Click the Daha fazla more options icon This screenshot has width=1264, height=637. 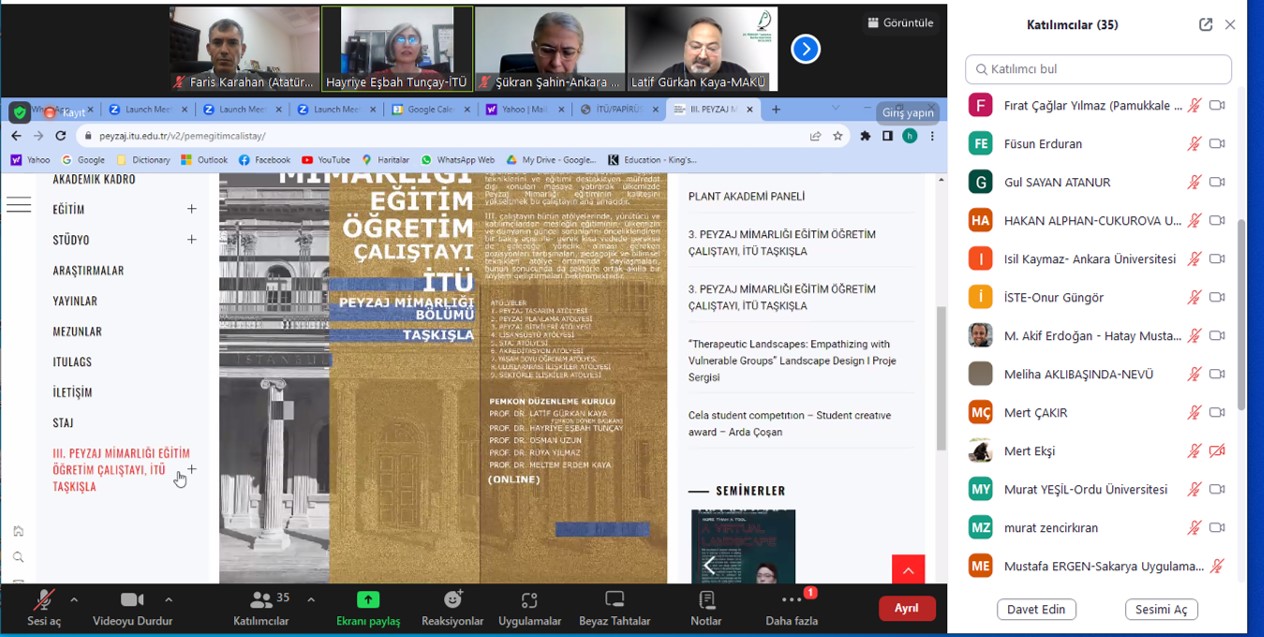(x=791, y=600)
